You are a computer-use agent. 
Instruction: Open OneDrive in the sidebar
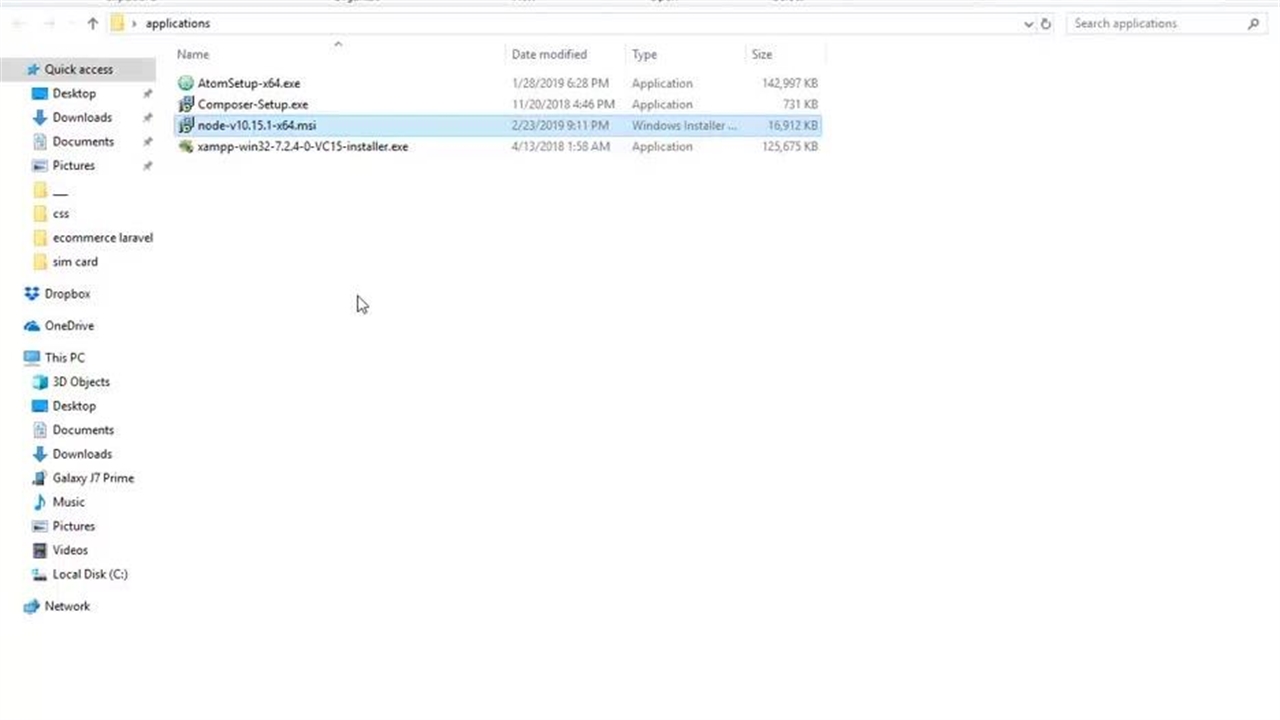tap(69, 326)
